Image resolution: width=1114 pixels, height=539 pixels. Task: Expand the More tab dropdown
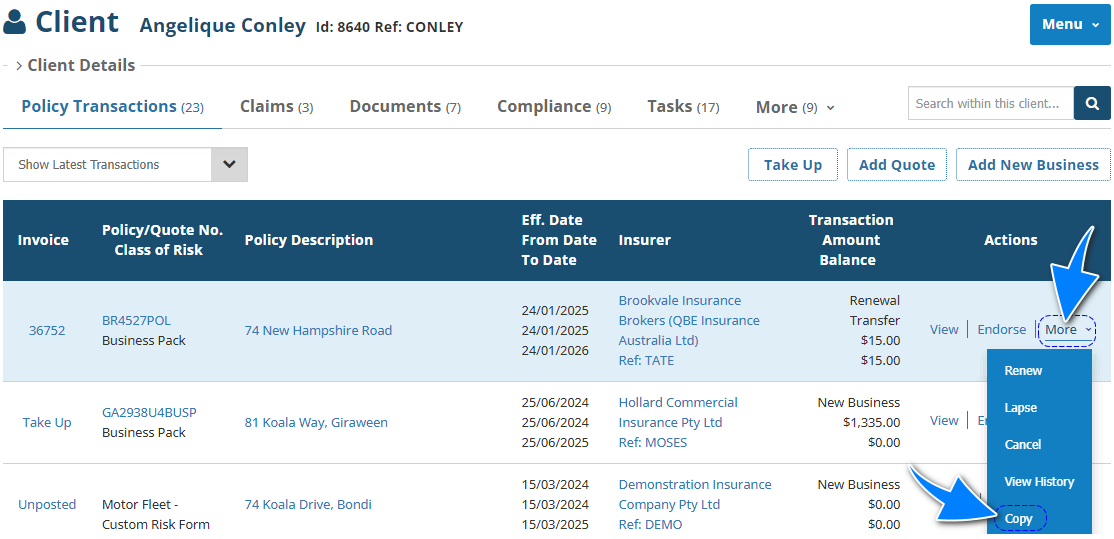[x=795, y=107]
